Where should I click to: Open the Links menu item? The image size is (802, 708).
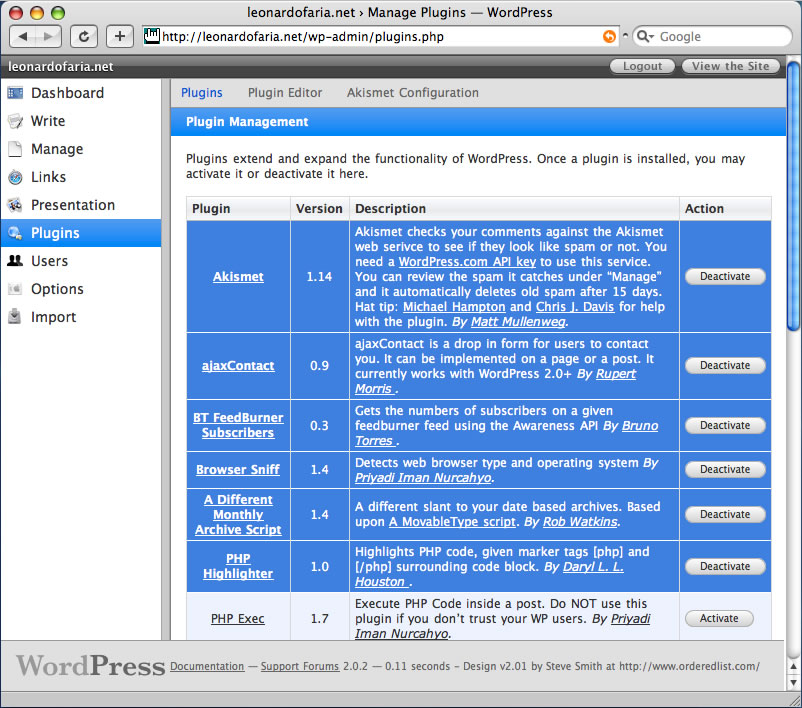pyautogui.click(x=49, y=177)
